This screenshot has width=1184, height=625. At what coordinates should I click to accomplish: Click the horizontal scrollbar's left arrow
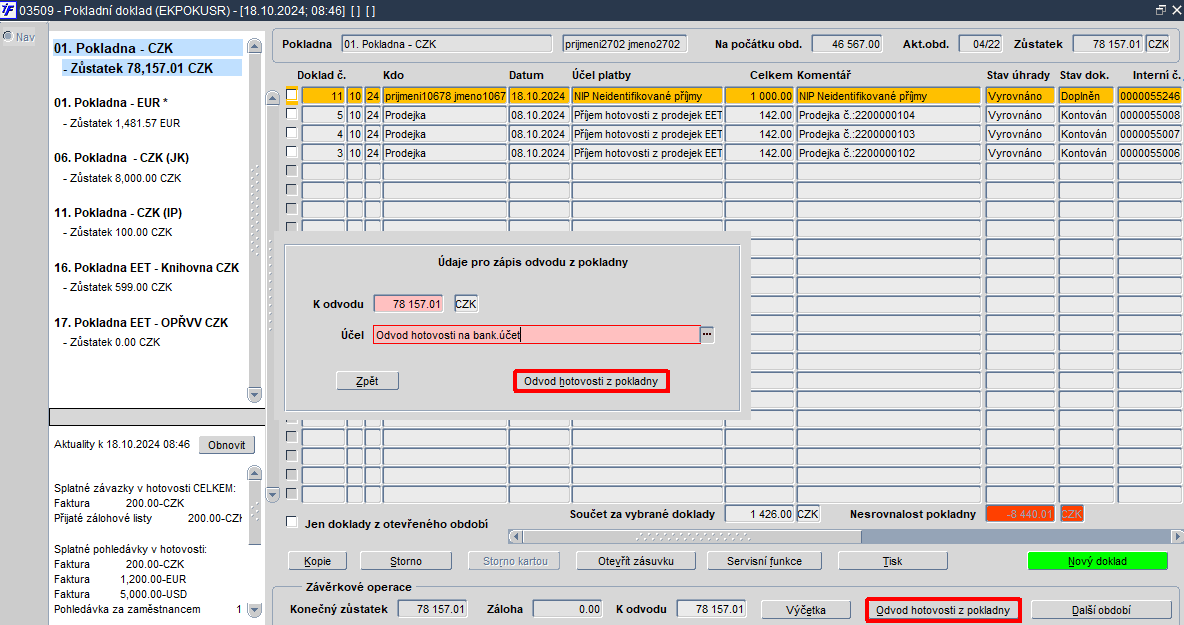tap(516, 537)
